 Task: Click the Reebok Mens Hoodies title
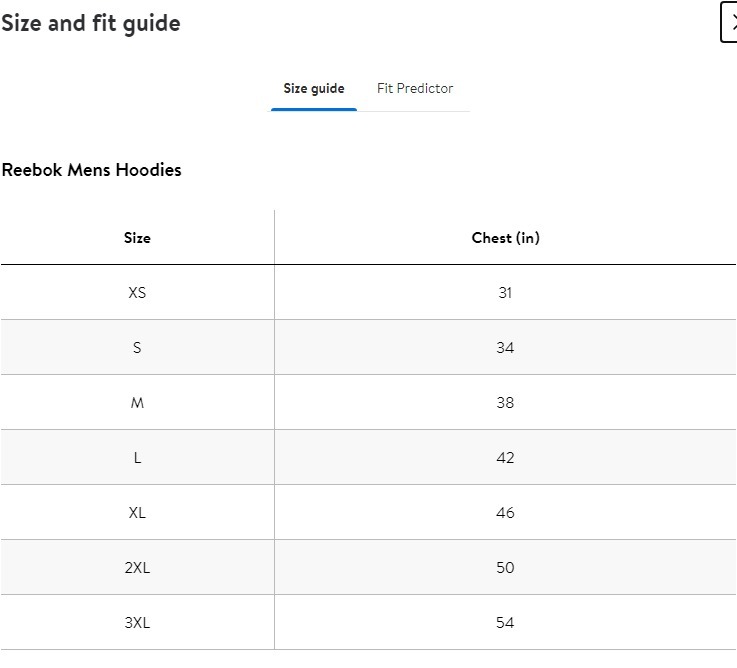coord(92,170)
